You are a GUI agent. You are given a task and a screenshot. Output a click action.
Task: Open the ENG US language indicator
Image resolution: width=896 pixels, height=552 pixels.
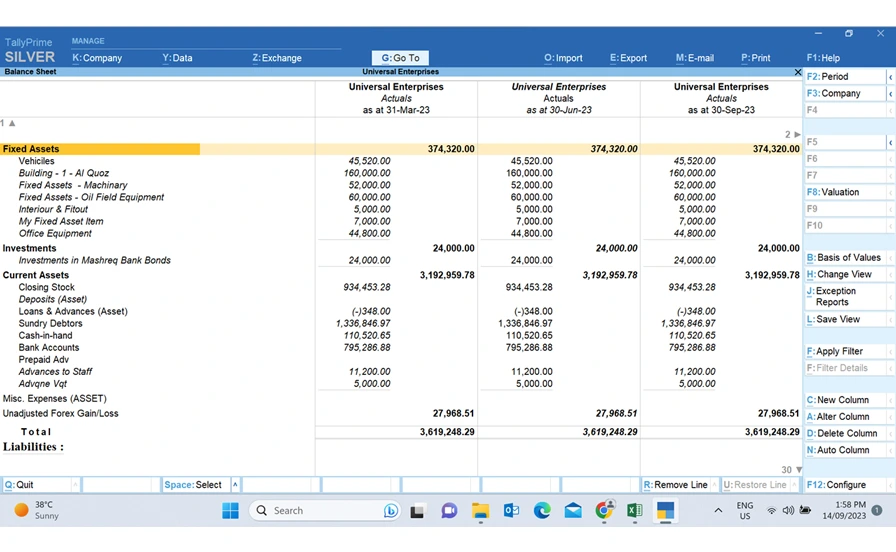pyautogui.click(x=745, y=510)
